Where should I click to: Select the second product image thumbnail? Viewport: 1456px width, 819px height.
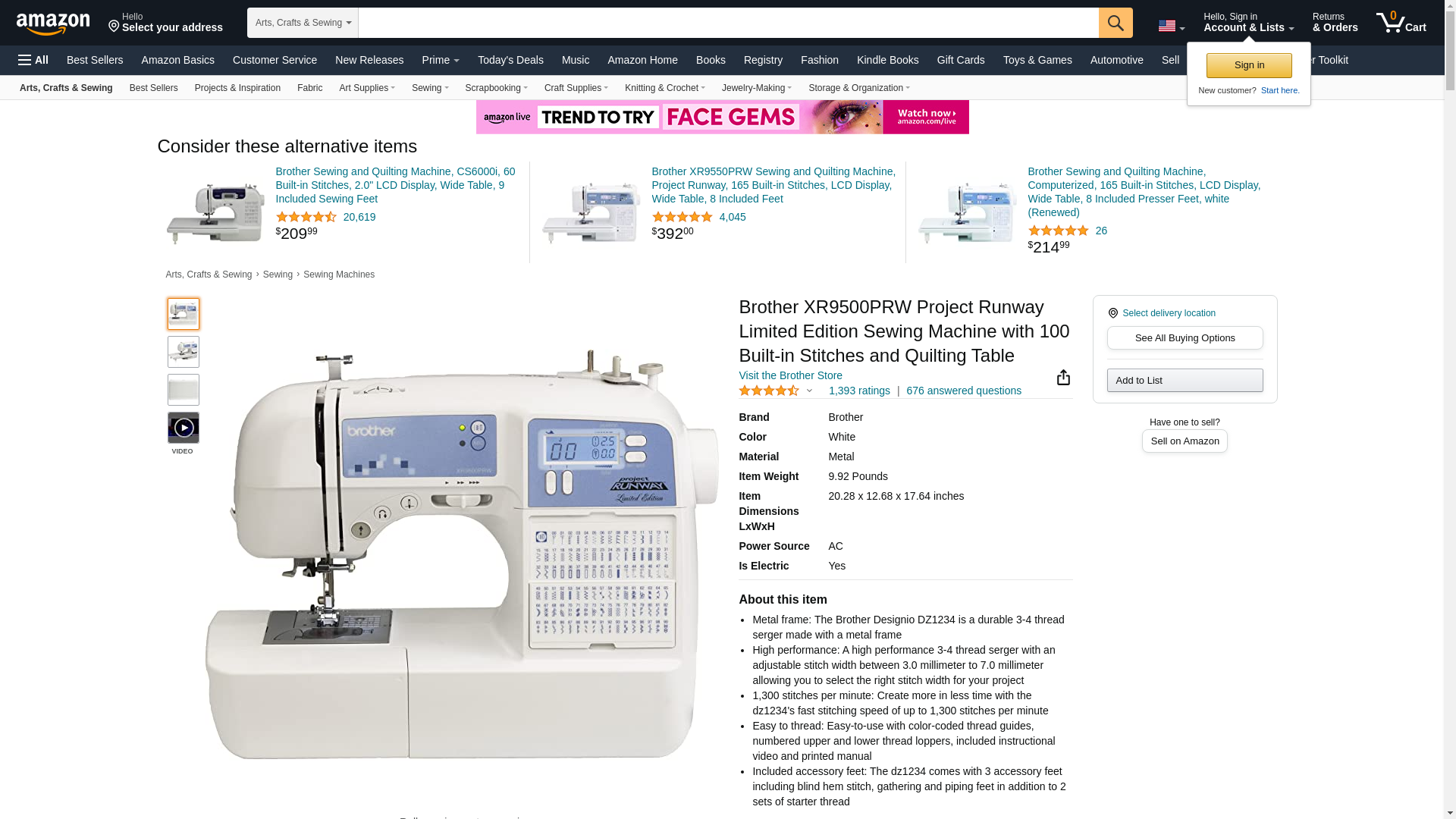[184, 352]
